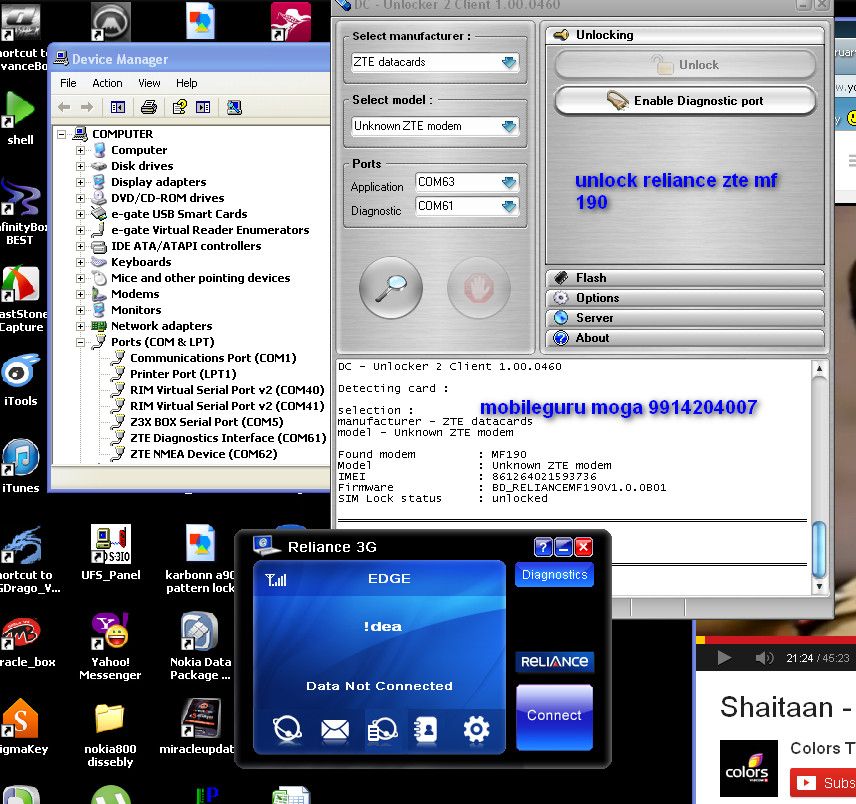
Task: Expand the Modems tree node
Action: [x=80, y=294]
